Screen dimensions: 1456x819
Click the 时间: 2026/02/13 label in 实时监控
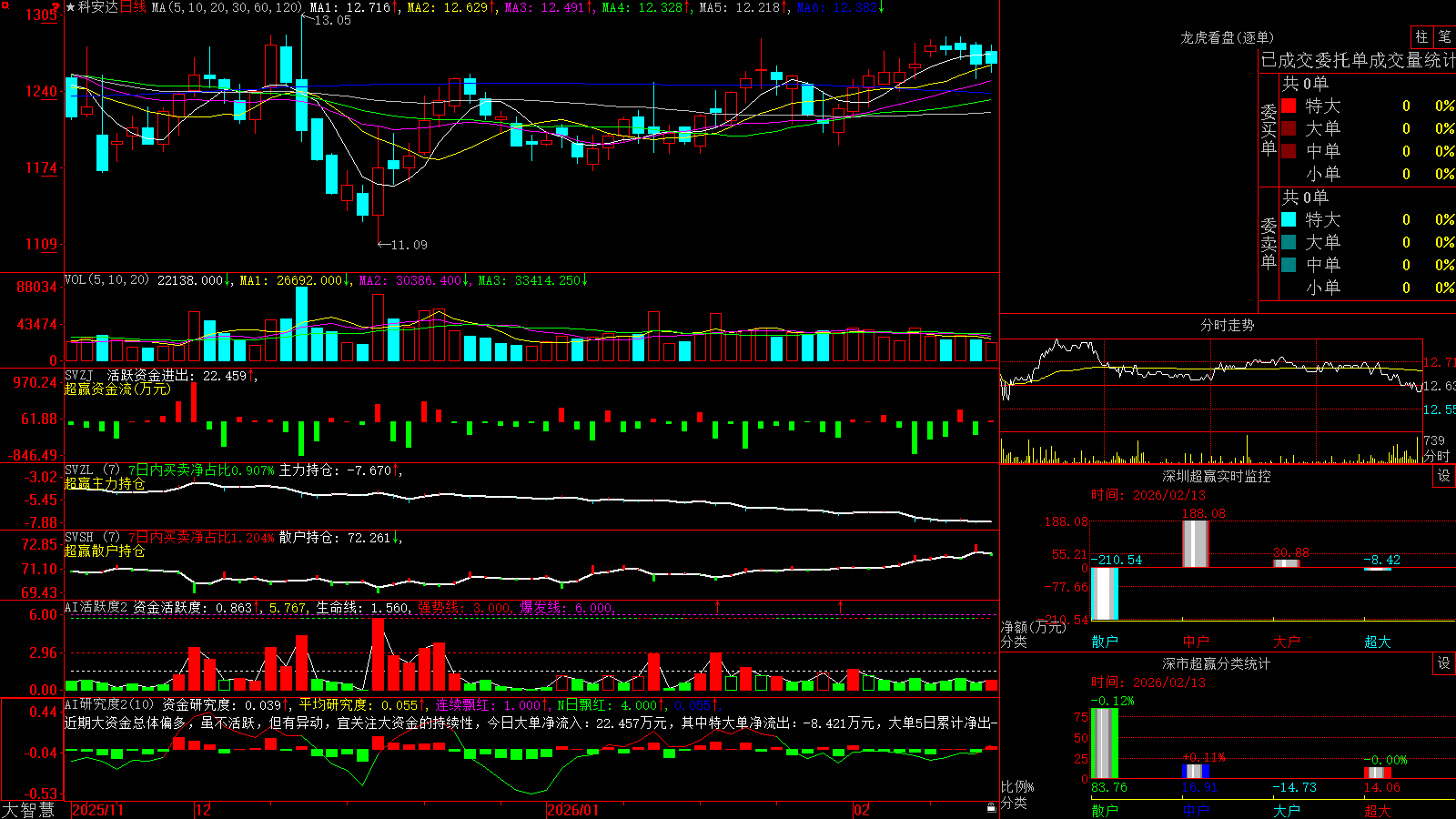[x=1148, y=495]
